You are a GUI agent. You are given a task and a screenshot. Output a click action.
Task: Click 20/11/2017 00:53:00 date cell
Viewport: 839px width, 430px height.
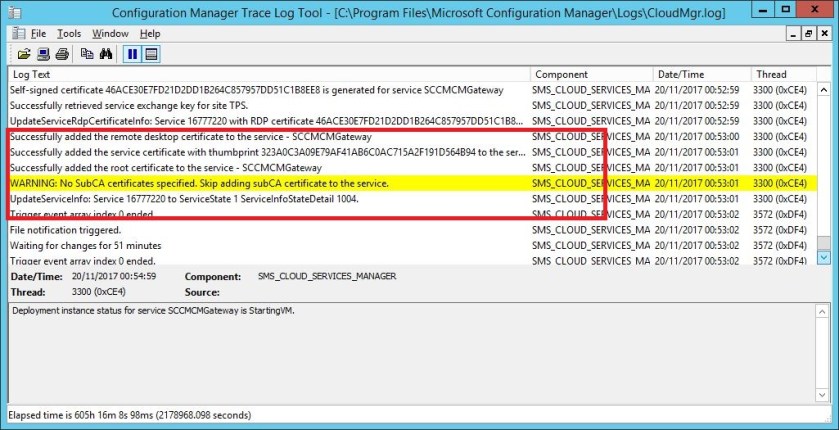coord(696,136)
